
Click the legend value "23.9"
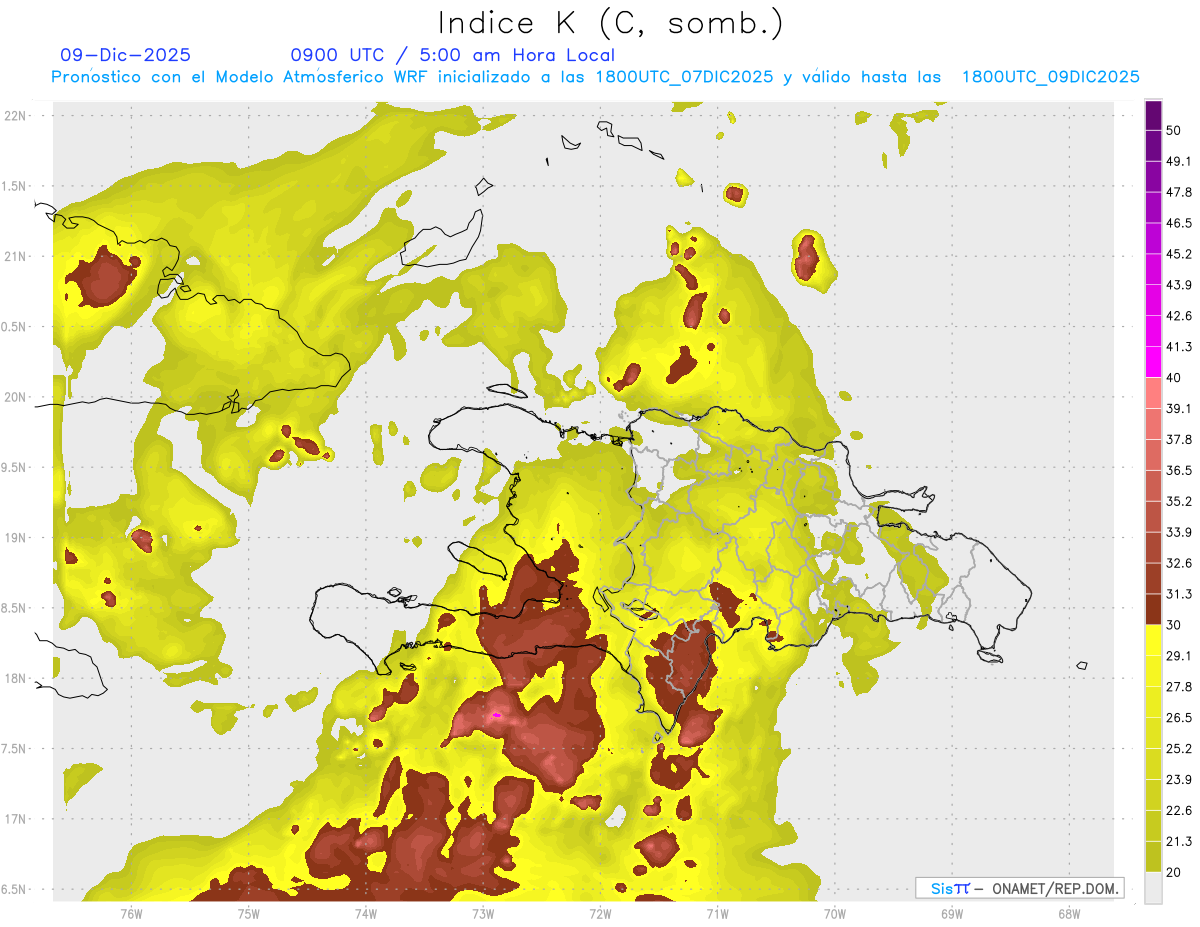(x=1179, y=780)
